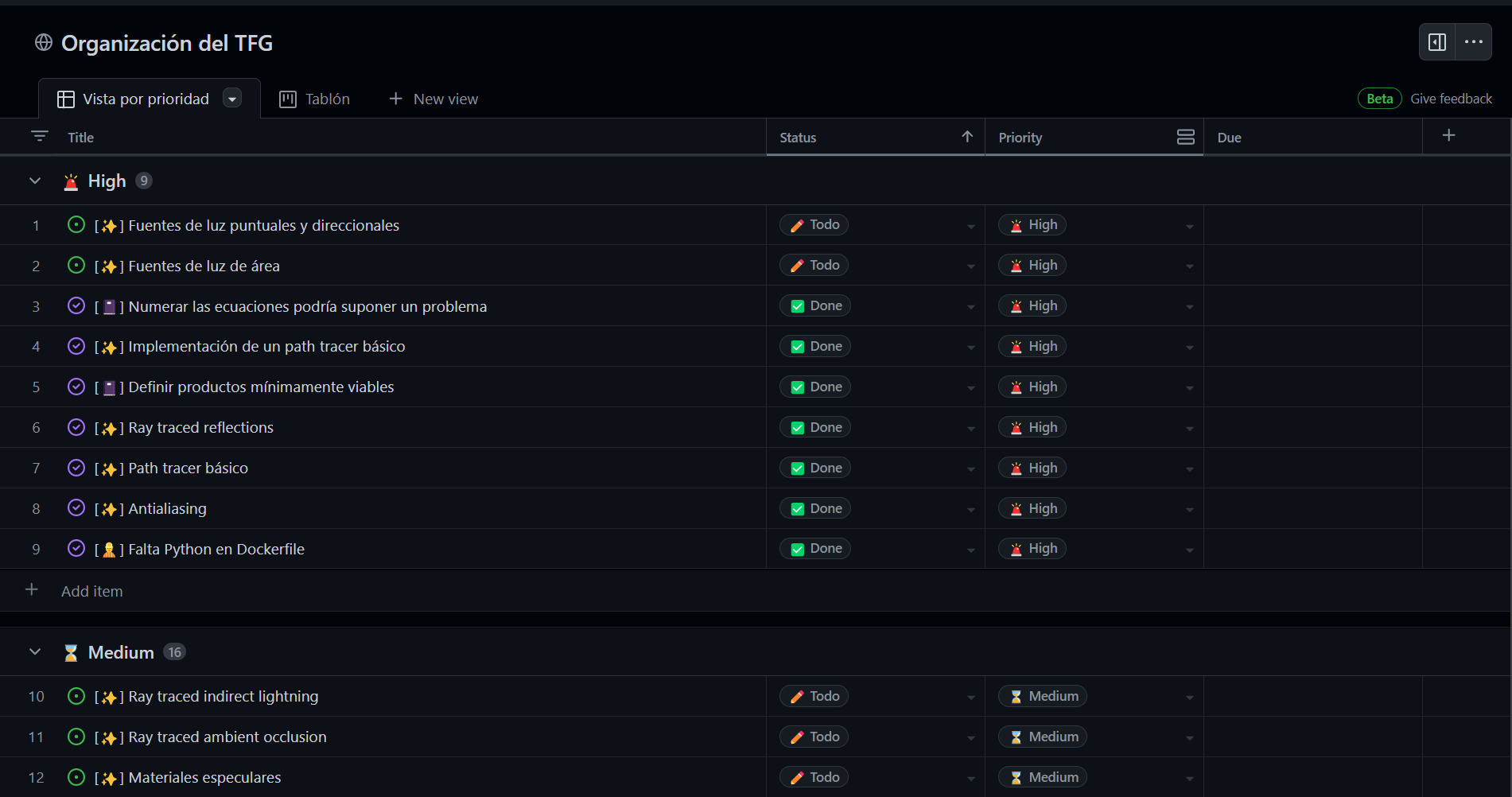Screen dimensions: 1512x797
Task: Open Vista por prioridad view options dropdown
Action: pos(232,99)
